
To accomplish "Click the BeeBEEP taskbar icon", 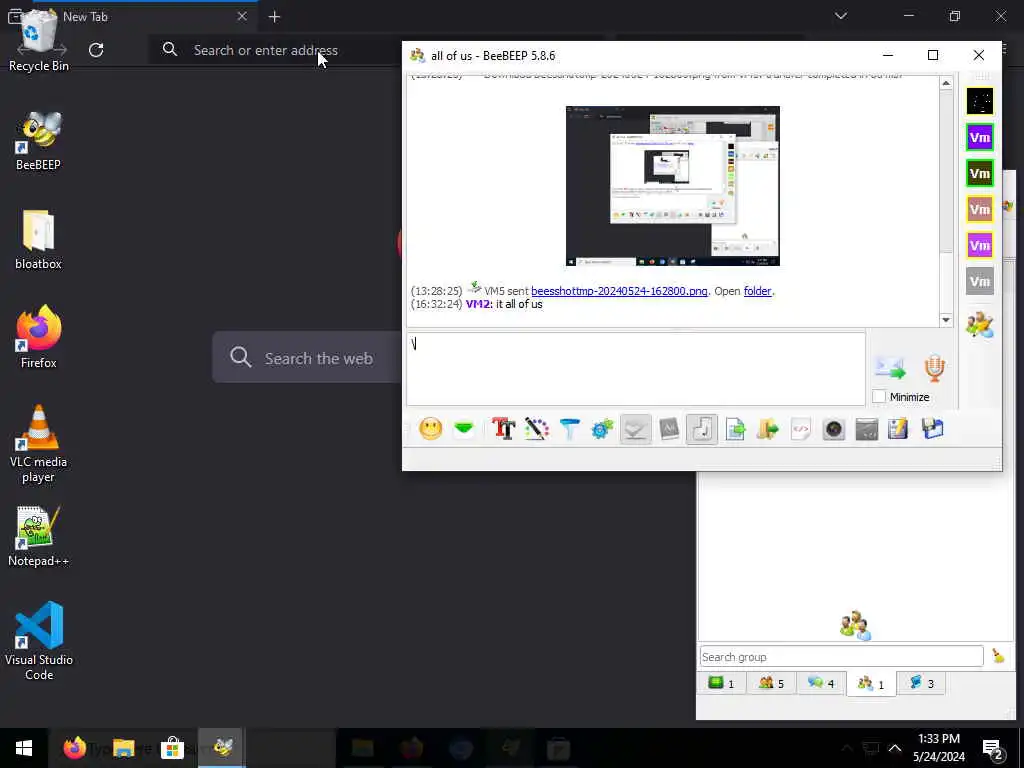I will tap(222, 748).
